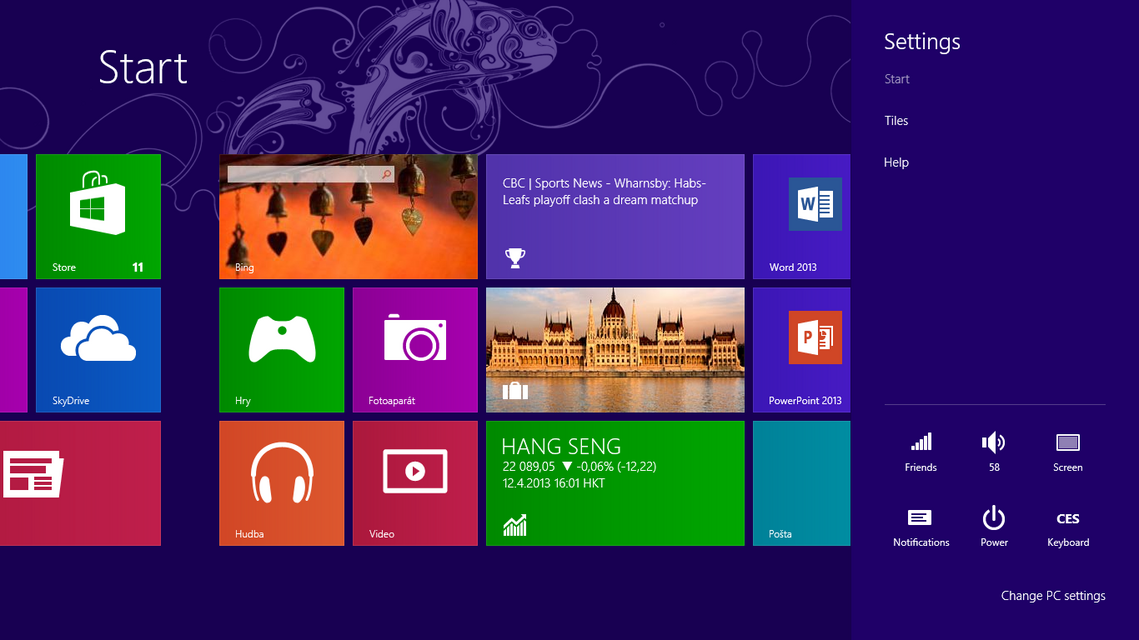Launch the SkyDrive tile
1139x640 pixels.
[x=98, y=349]
